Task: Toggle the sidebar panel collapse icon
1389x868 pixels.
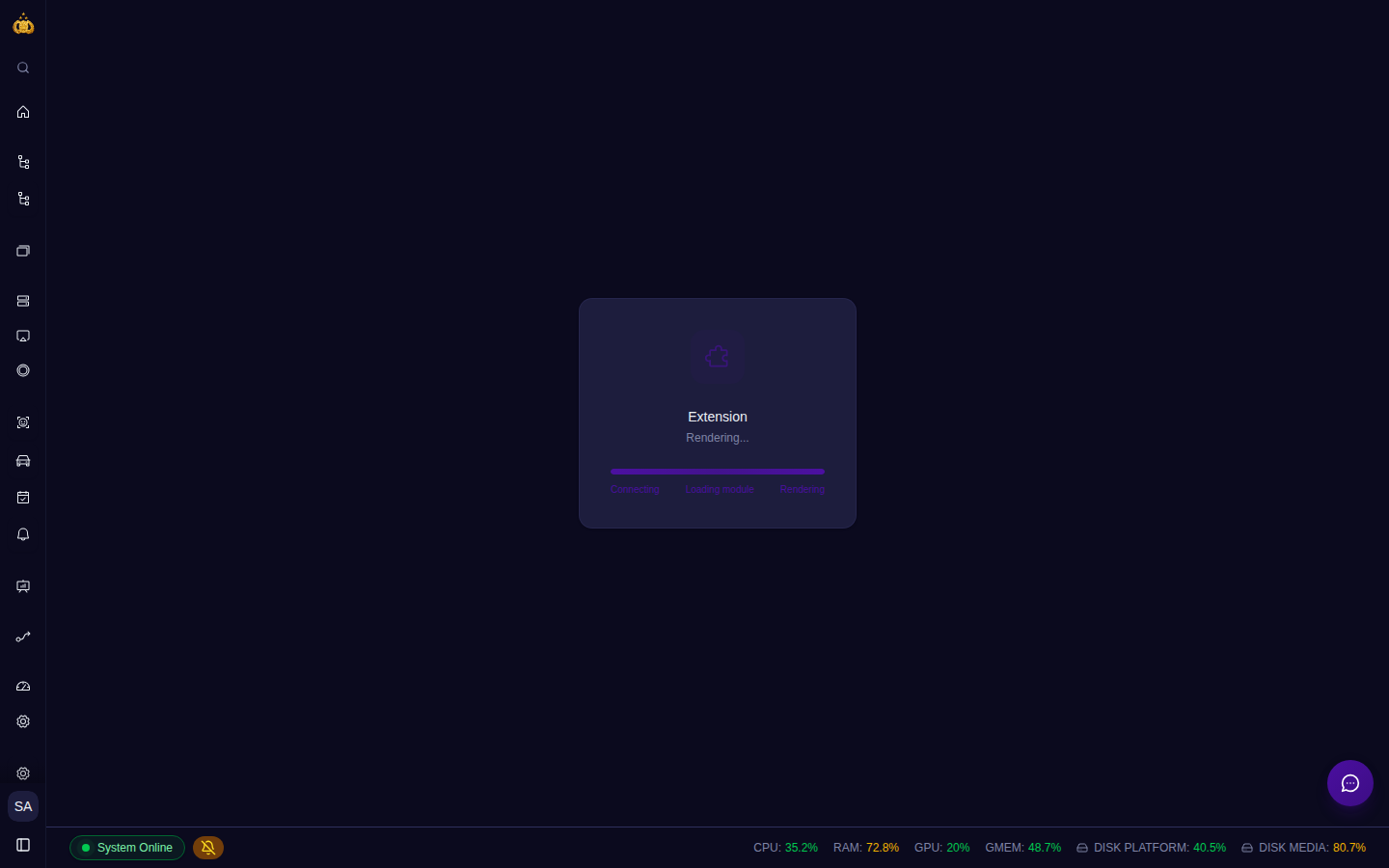Action: [23, 845]
